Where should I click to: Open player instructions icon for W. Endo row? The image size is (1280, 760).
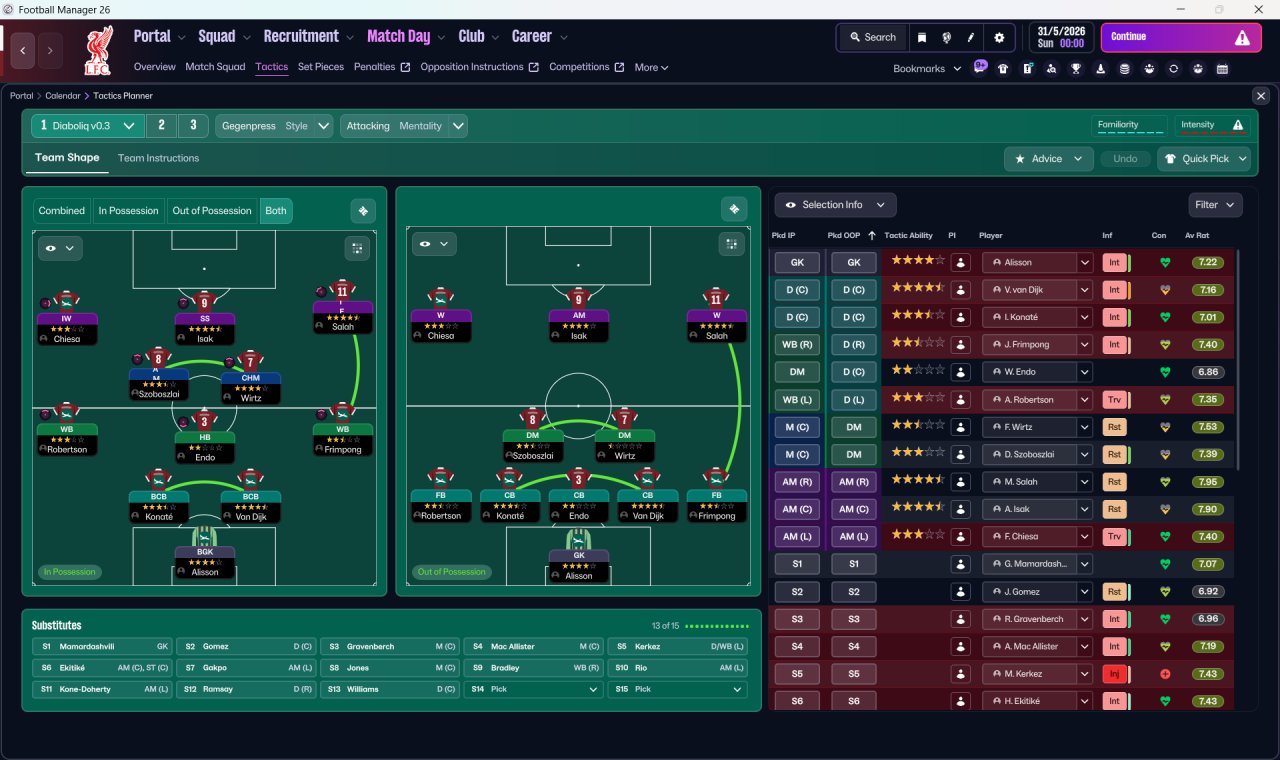click(x=961, y=372)
